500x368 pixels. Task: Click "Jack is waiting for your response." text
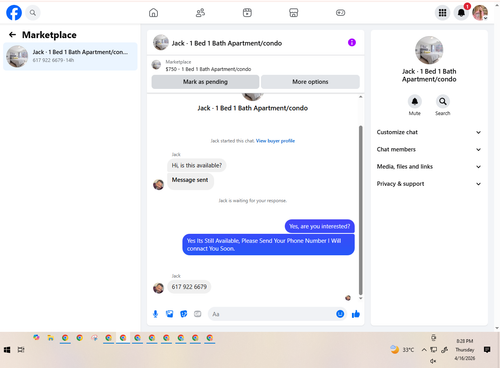(x=252, y=201)
